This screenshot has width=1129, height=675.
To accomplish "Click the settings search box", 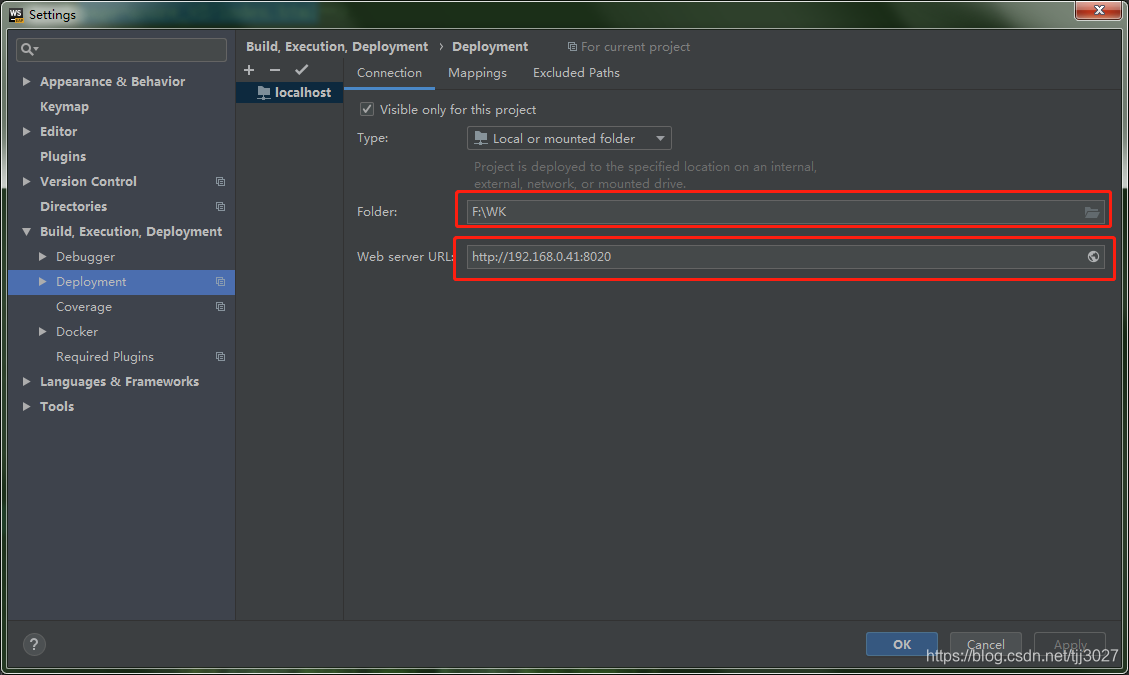I will (x=121, y=49).
